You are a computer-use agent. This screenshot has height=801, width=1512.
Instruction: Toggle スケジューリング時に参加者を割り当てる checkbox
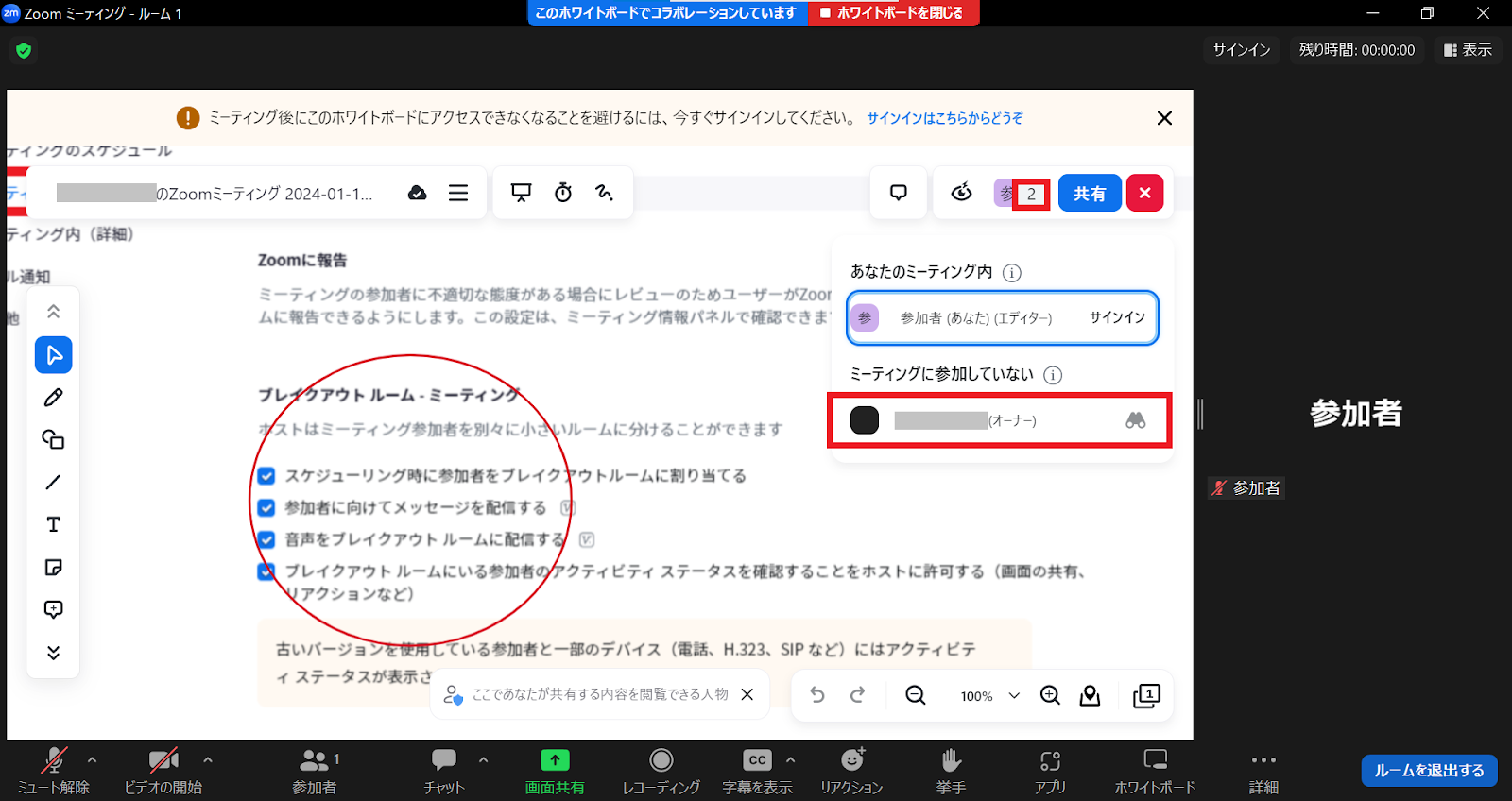pos(266,476)
